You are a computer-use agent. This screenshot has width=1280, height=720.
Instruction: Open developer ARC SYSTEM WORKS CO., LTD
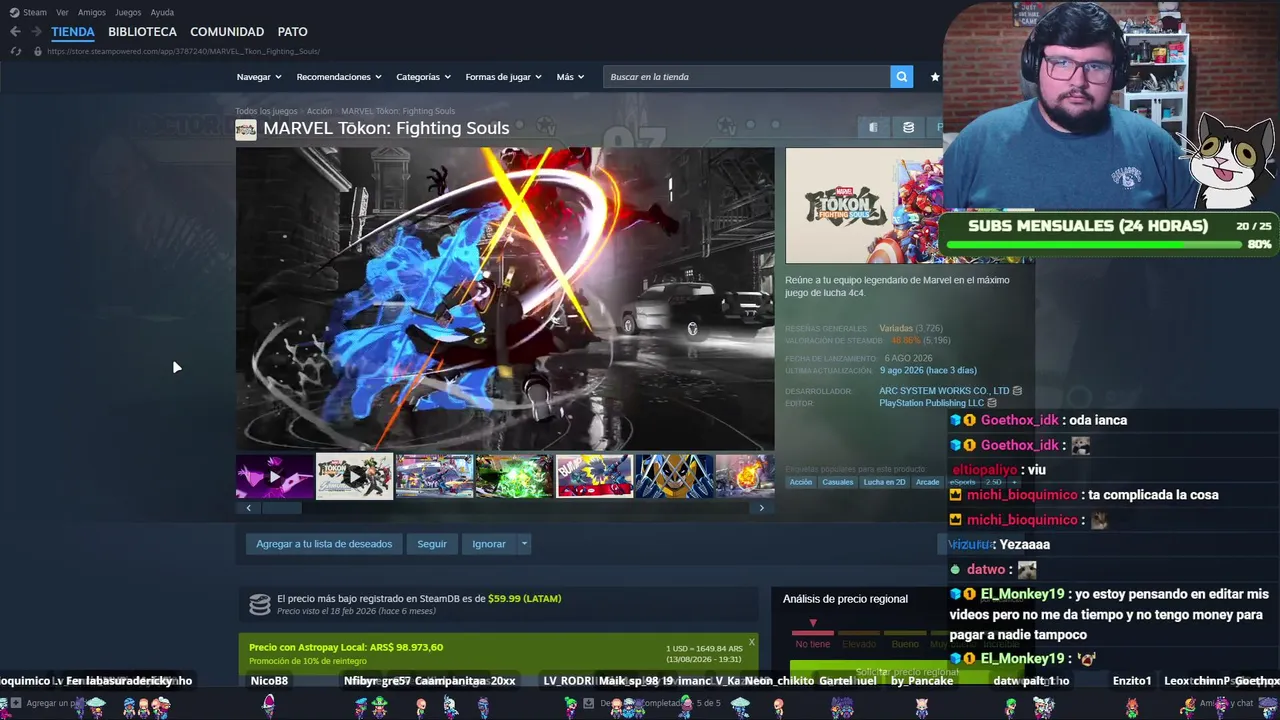944,391
